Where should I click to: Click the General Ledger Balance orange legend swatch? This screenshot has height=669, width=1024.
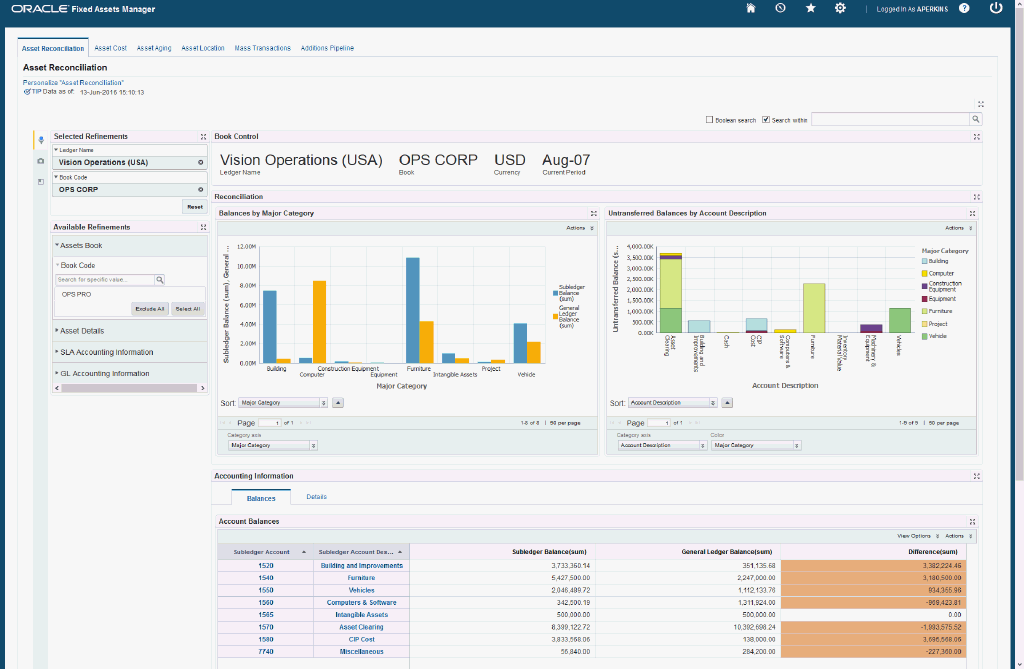pyautogui.click(x=555, y=317)
